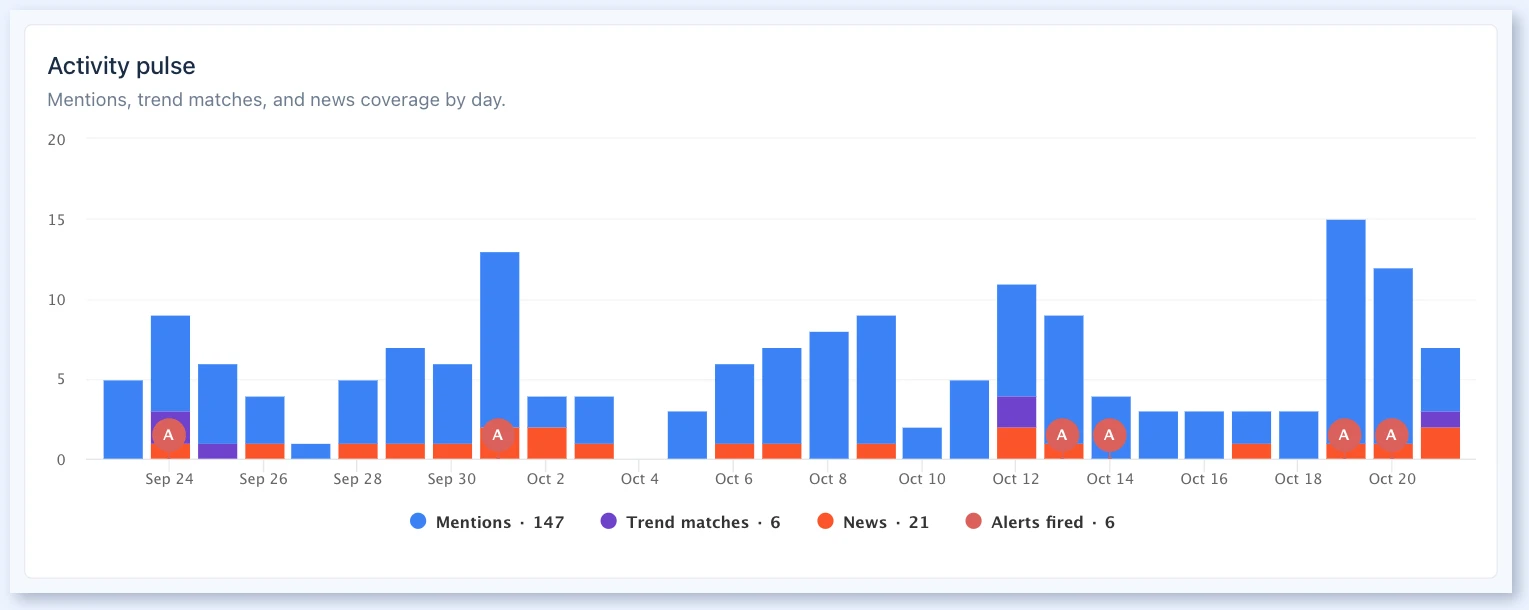Toggle the Mentions series in the legend
The image size is (1529, 610).
(x=487, y=522)
